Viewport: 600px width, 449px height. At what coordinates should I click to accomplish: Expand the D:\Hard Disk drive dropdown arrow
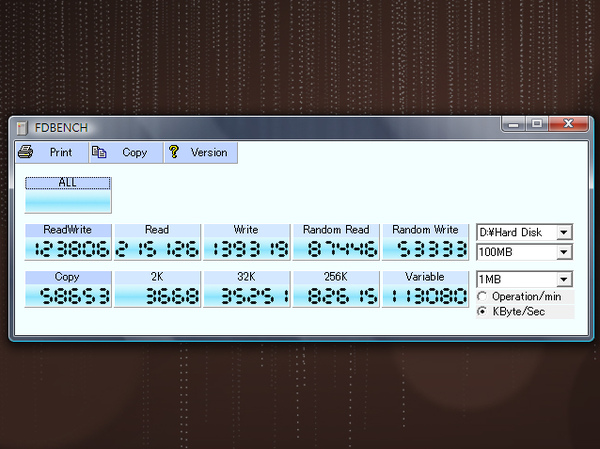pyautogui.click(x=564, y=232)
